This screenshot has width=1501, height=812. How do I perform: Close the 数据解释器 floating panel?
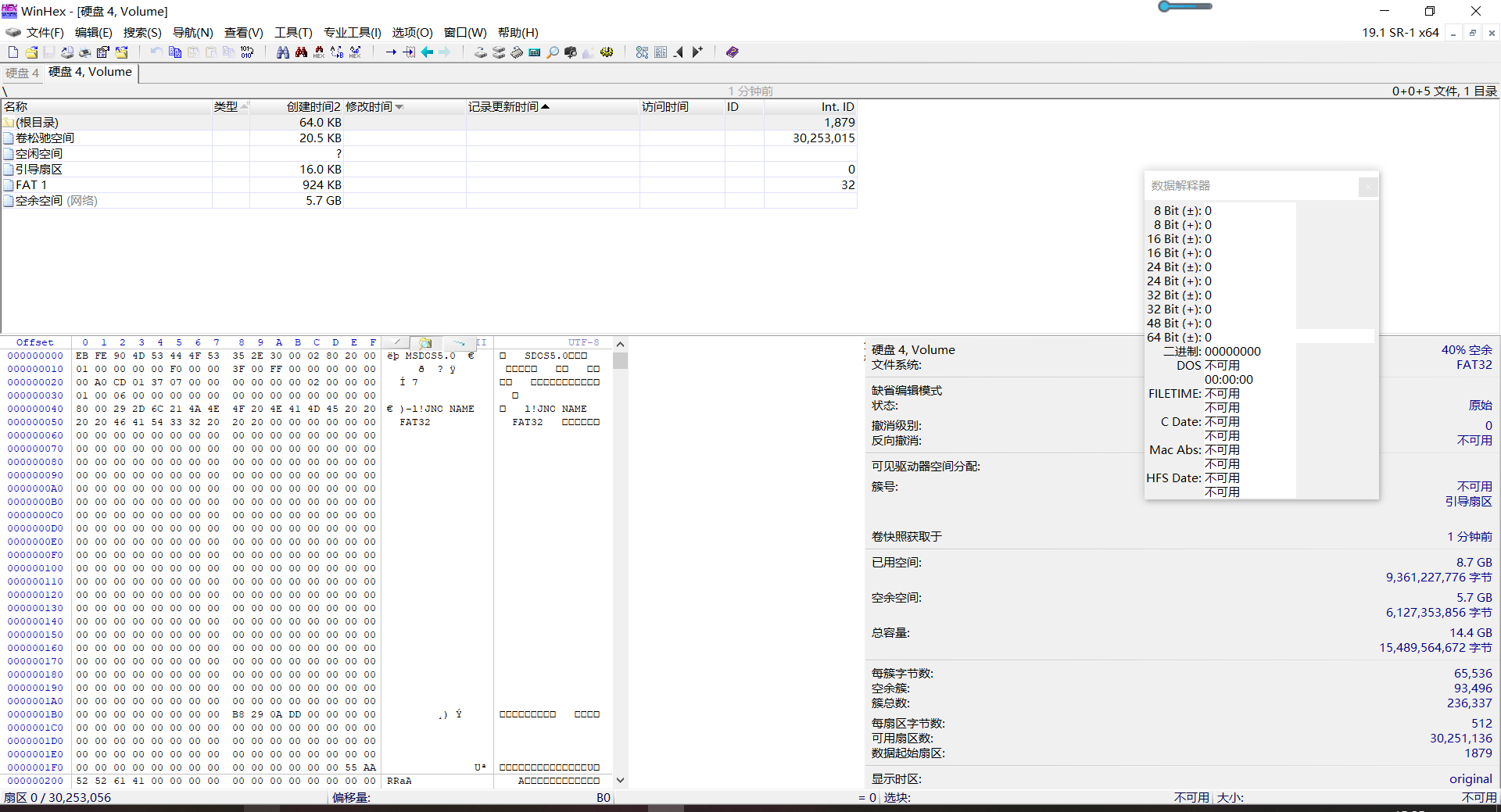click(x=1367, y=187)
